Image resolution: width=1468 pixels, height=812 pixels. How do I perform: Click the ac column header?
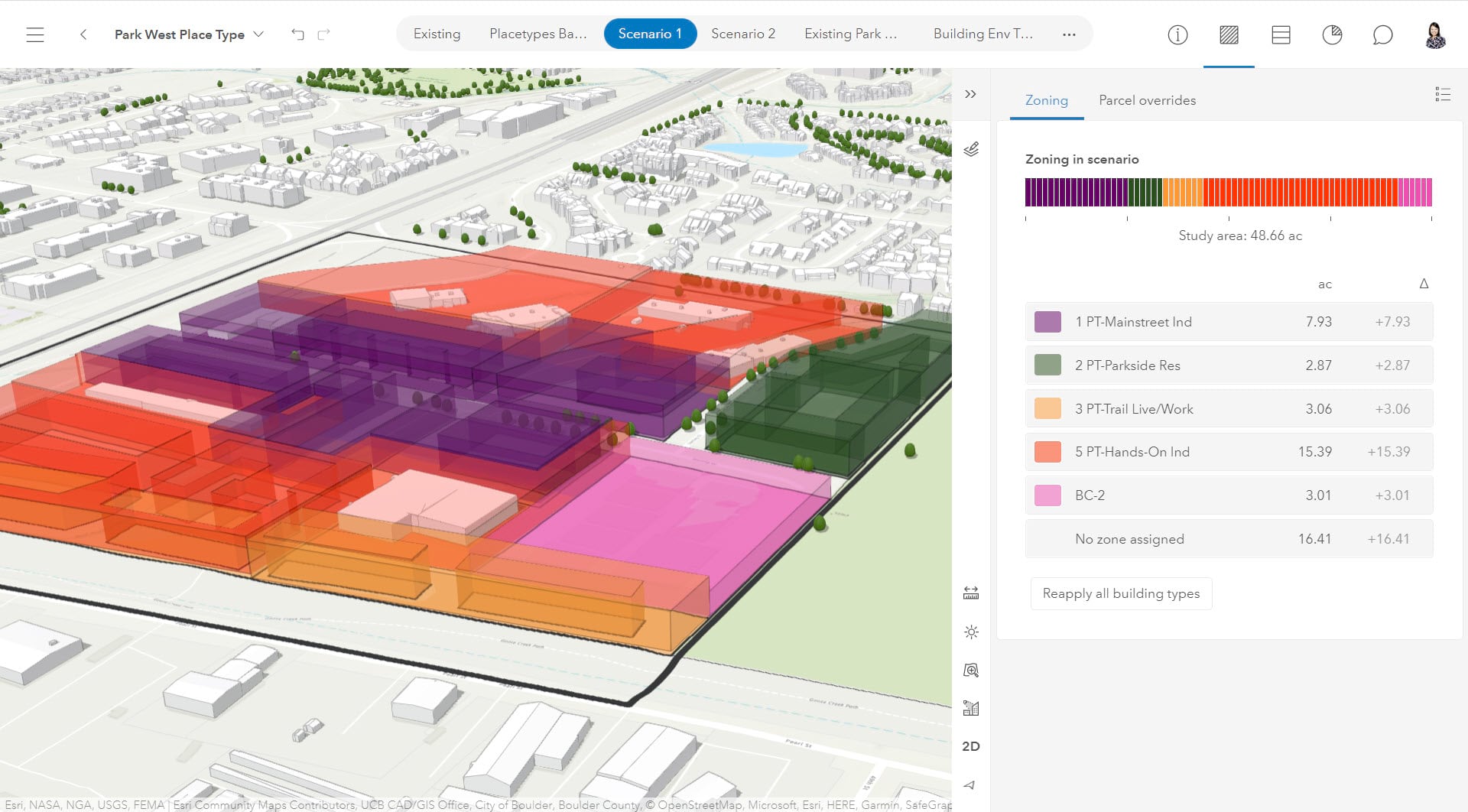1325,284
